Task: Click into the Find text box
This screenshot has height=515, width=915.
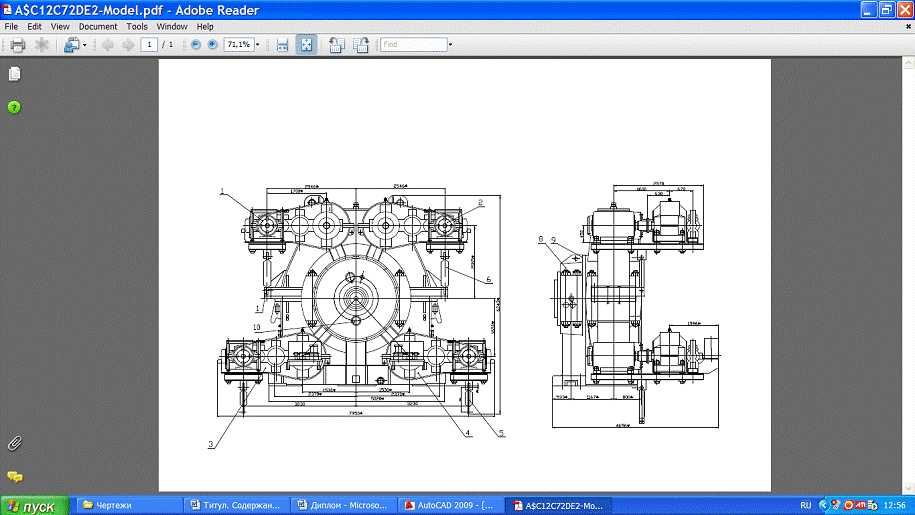Action: tap(412, 45)
